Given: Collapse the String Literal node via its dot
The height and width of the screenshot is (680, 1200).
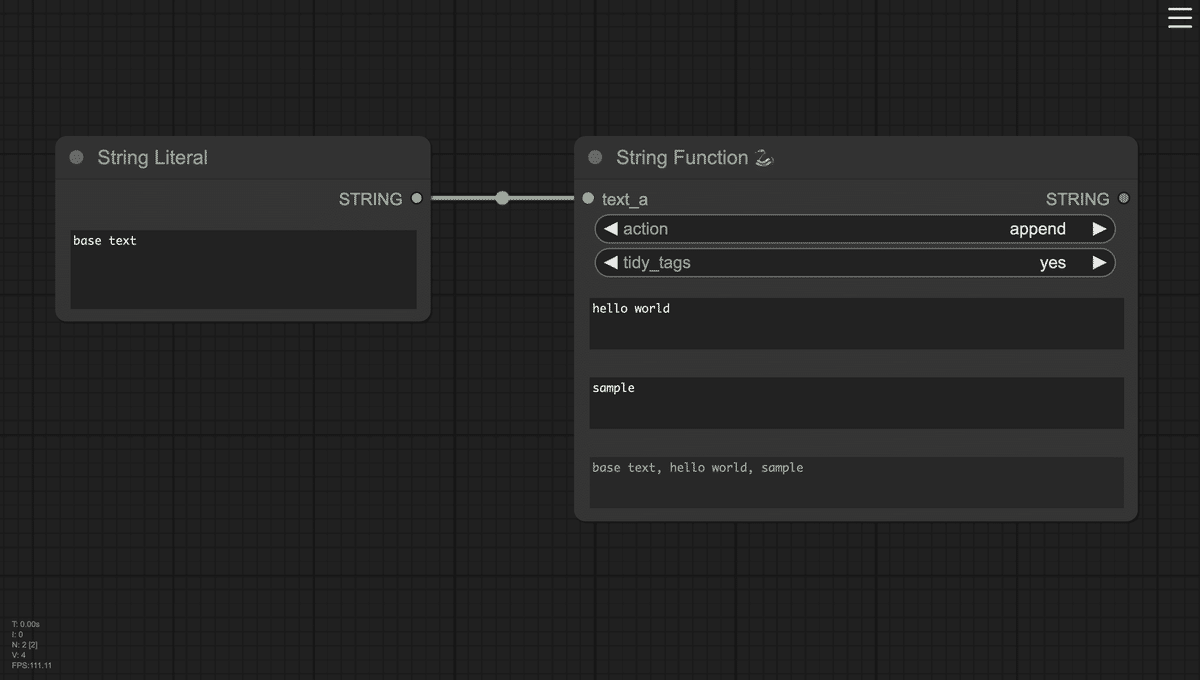Looking at the screenshot, I should click(x=77, y=157).
